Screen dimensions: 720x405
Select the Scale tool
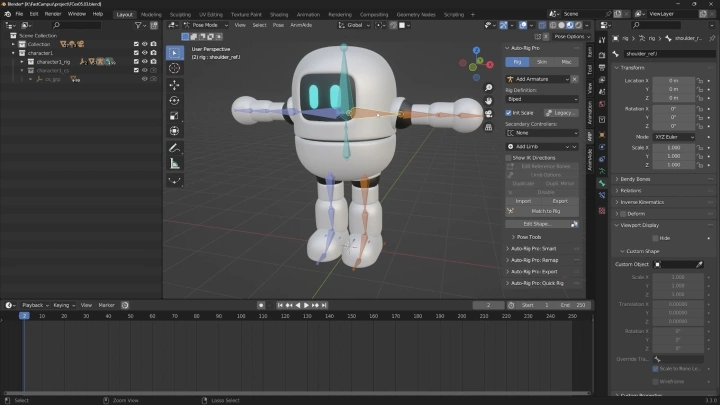tap(174, 116)
